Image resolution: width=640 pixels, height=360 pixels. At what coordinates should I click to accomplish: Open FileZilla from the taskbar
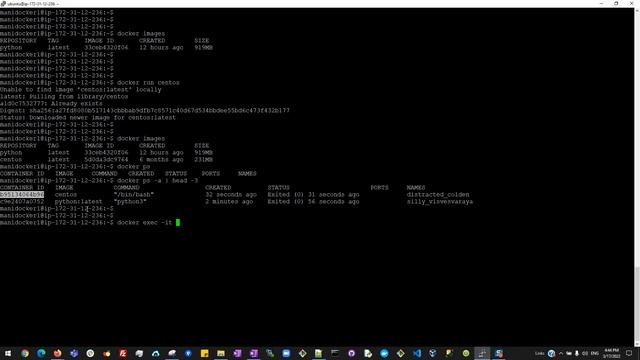pyautogui.click(x=123, y=353)
